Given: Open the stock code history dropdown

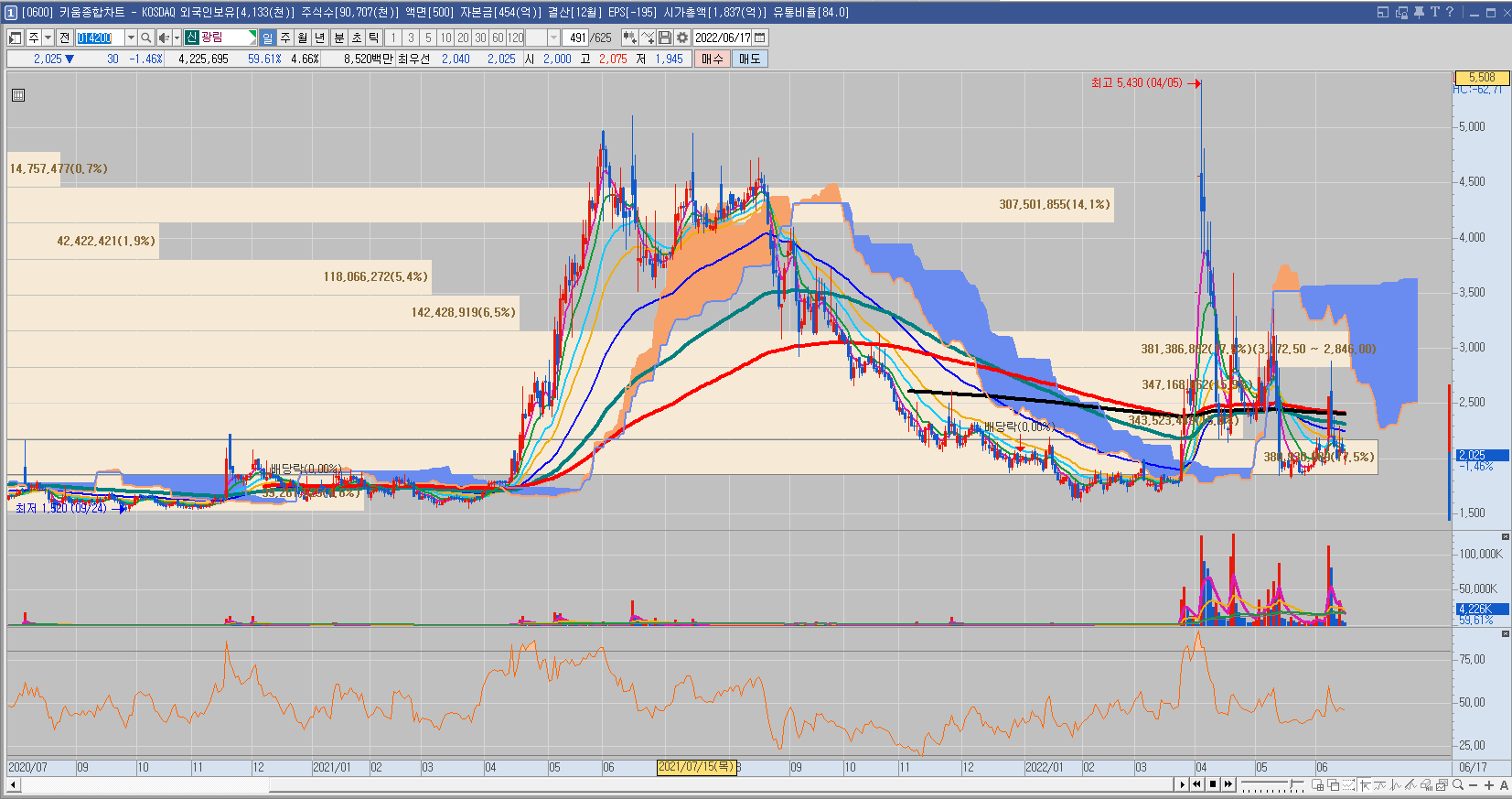Looking at the screenshot, I should click(131, 38).
